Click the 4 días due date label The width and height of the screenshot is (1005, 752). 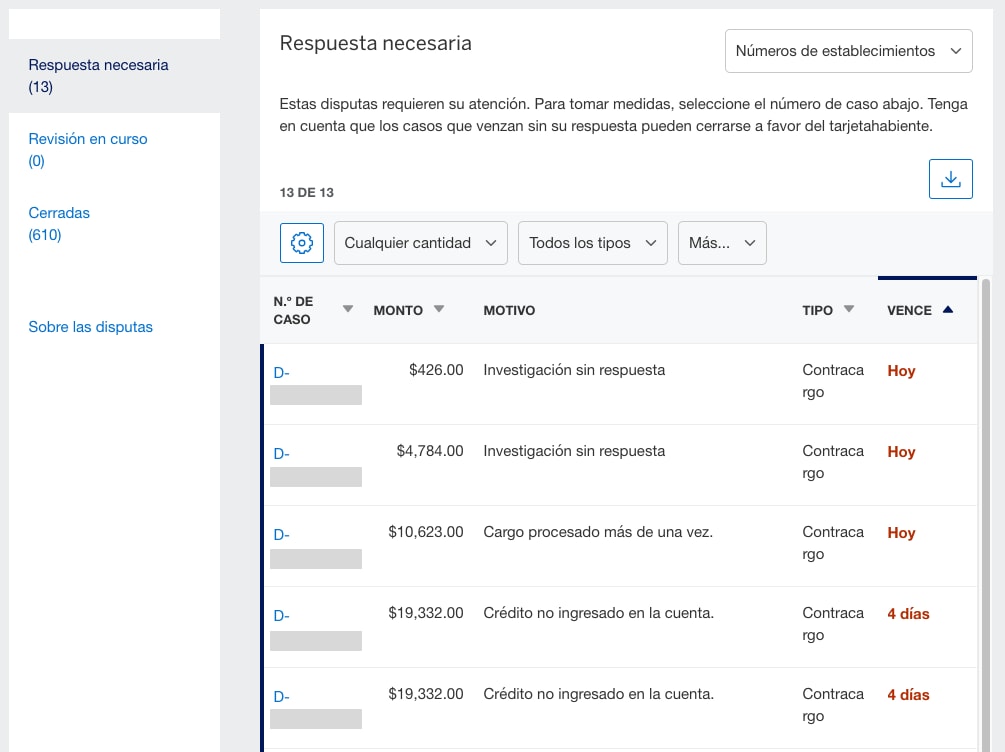[908, 614]
